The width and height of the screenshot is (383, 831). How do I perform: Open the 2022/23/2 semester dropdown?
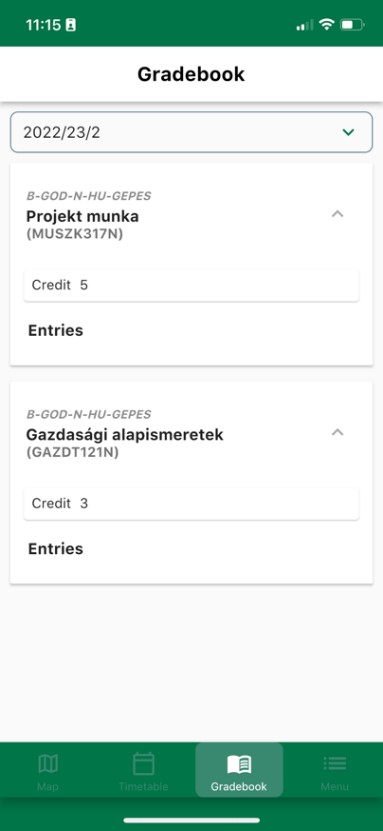point(191,132)
